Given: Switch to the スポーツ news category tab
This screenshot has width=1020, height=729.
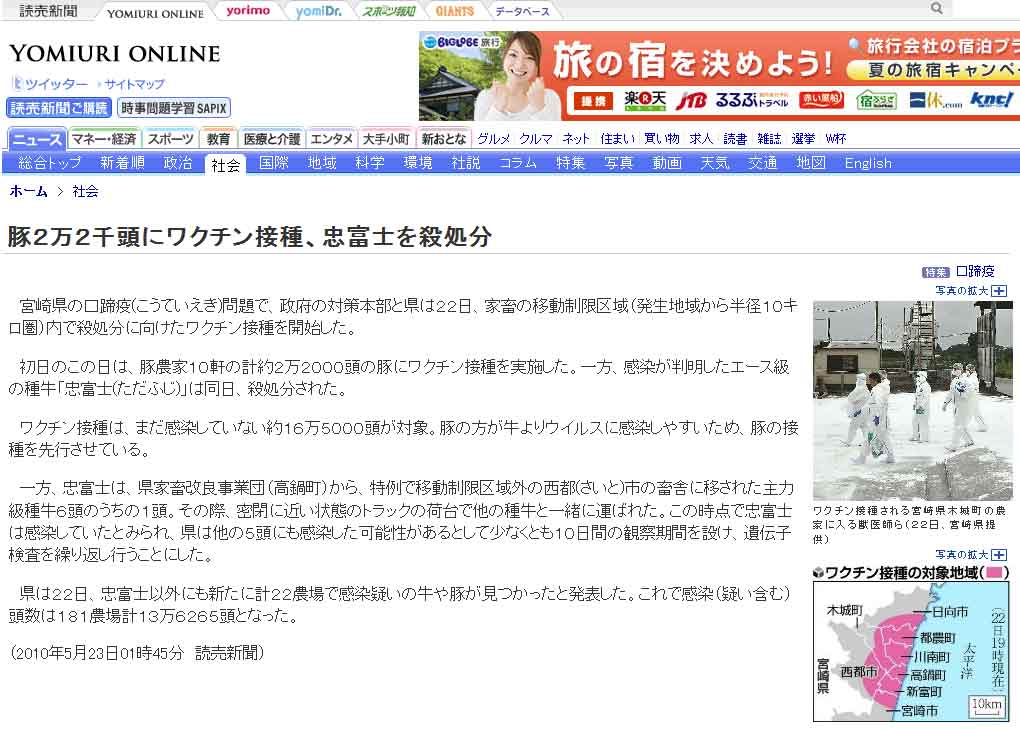Looking at the screenshot, I should (170, 139).
